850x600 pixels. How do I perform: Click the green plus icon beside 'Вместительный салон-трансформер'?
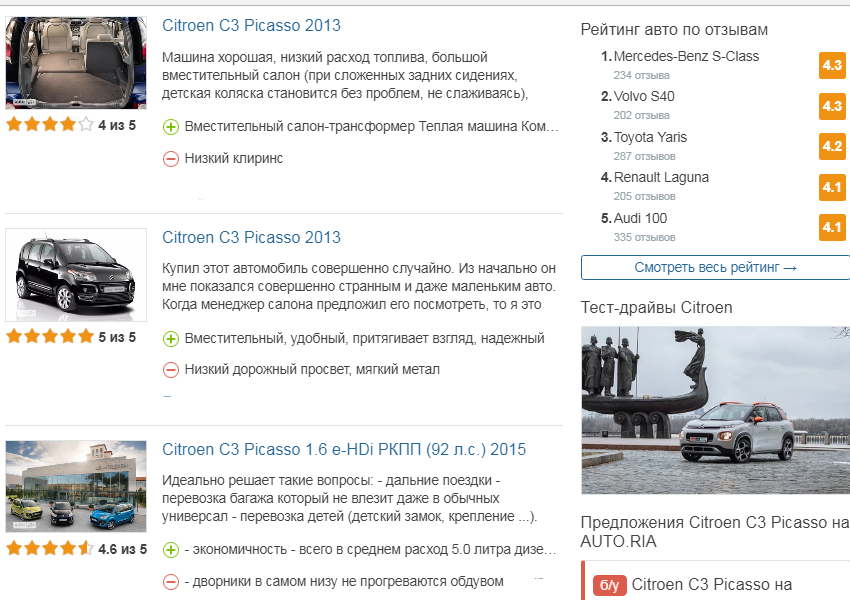click(x=171, y=127)
